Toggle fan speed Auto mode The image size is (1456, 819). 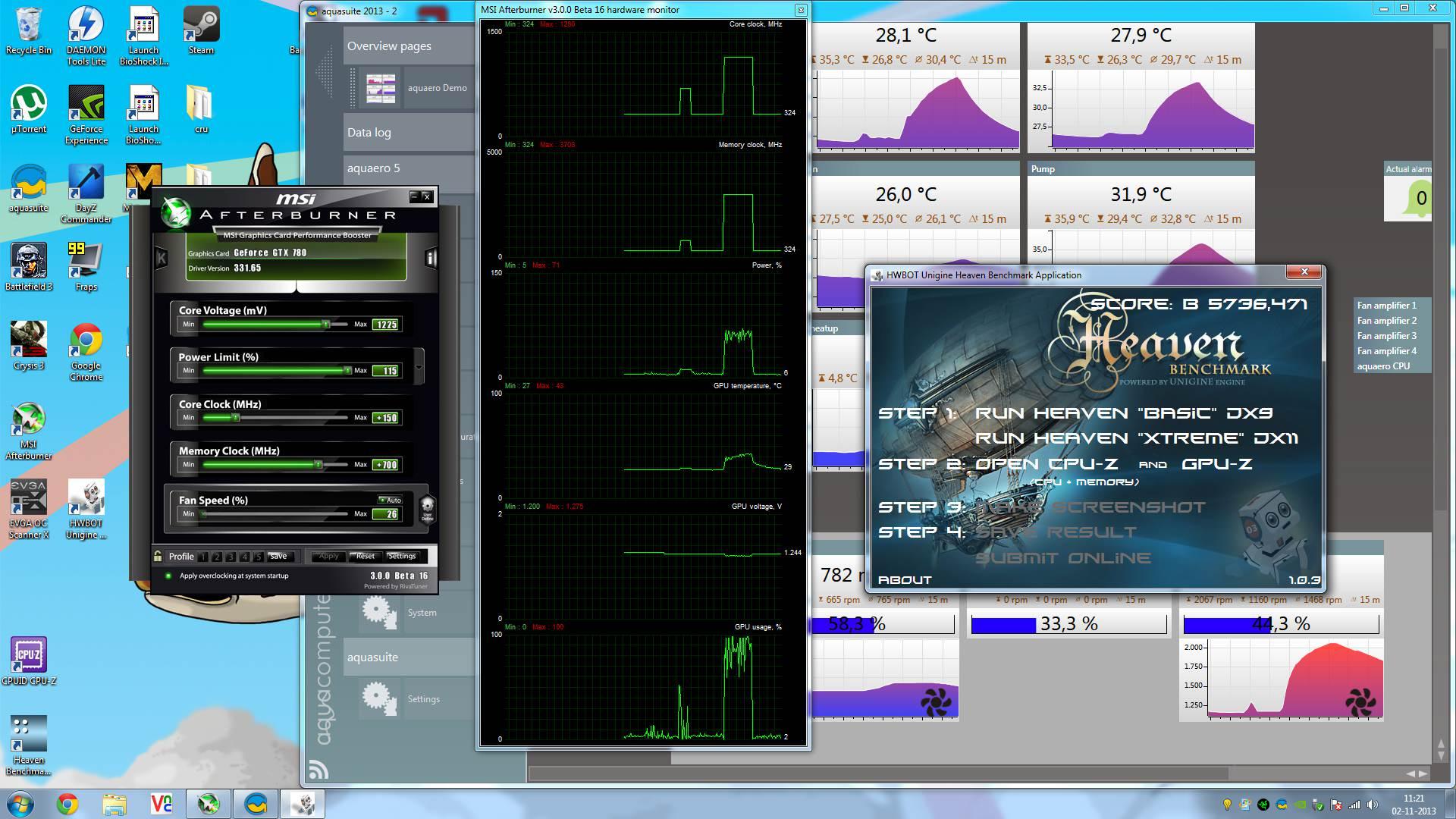pyautogui.click(x=390, y=500)
